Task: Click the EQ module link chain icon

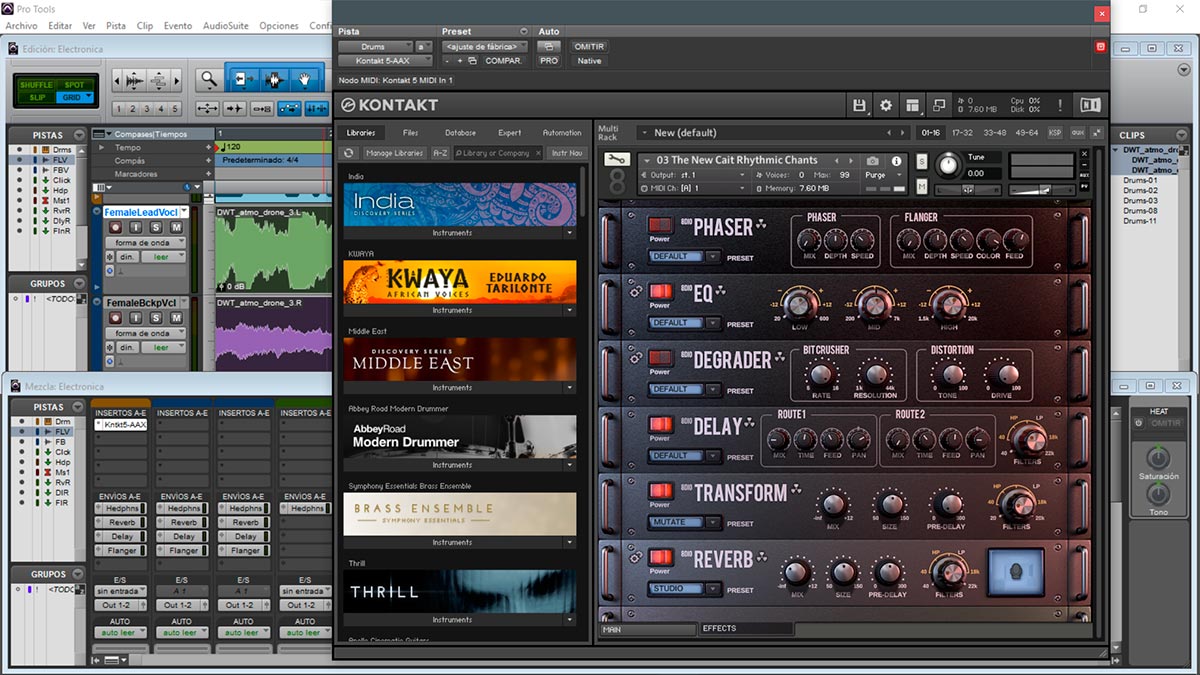Action: tap(635, 291)
